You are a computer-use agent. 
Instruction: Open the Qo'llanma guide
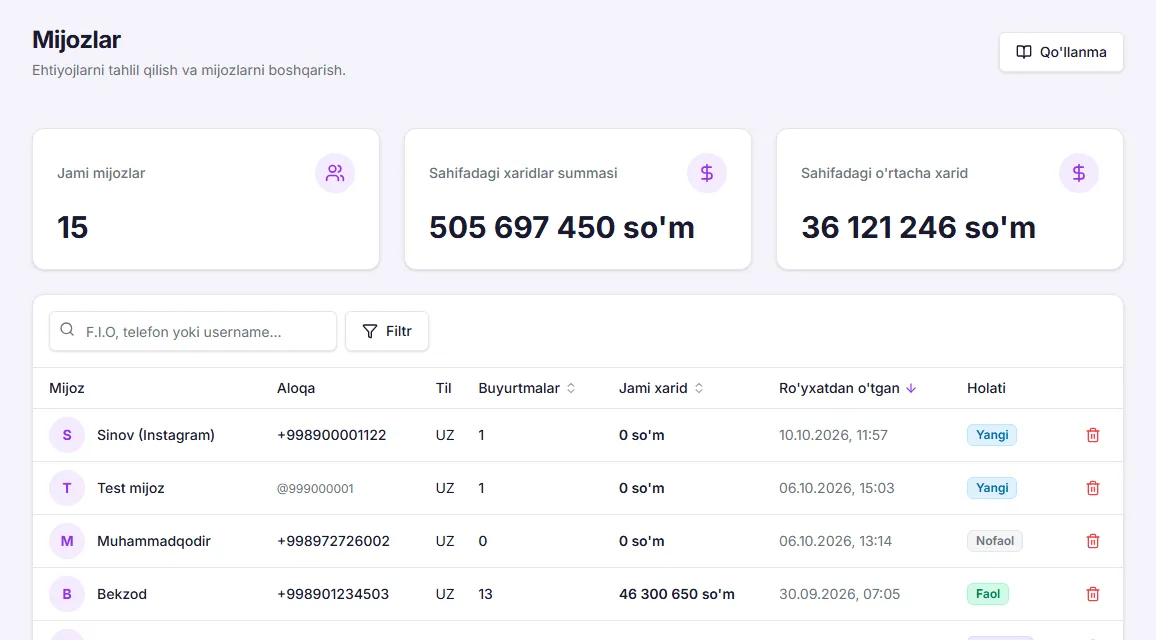(1061, 52)
